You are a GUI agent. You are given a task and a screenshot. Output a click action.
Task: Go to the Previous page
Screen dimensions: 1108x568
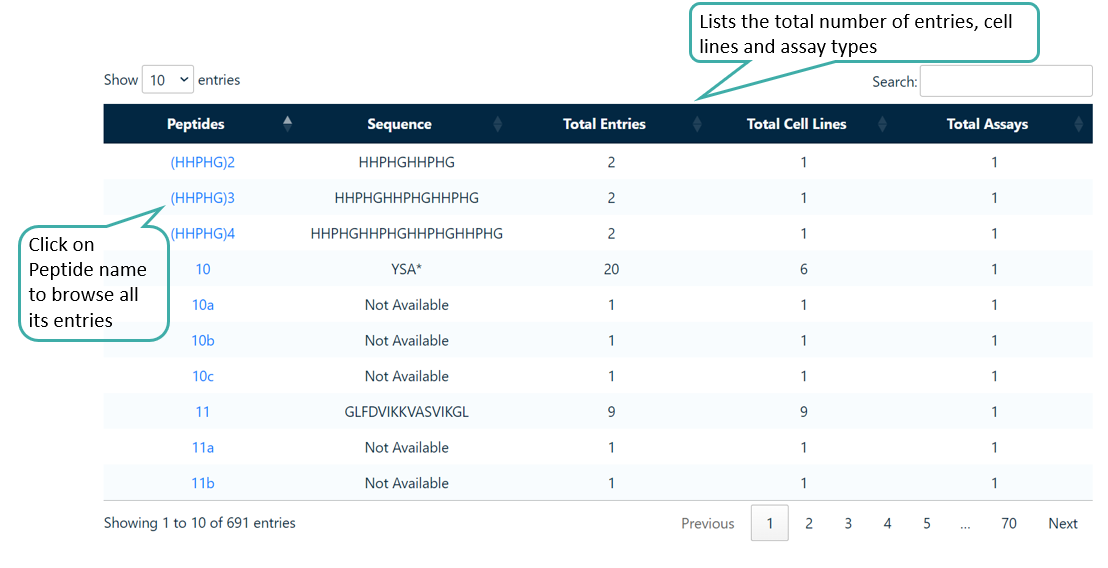tap(707, 523)
